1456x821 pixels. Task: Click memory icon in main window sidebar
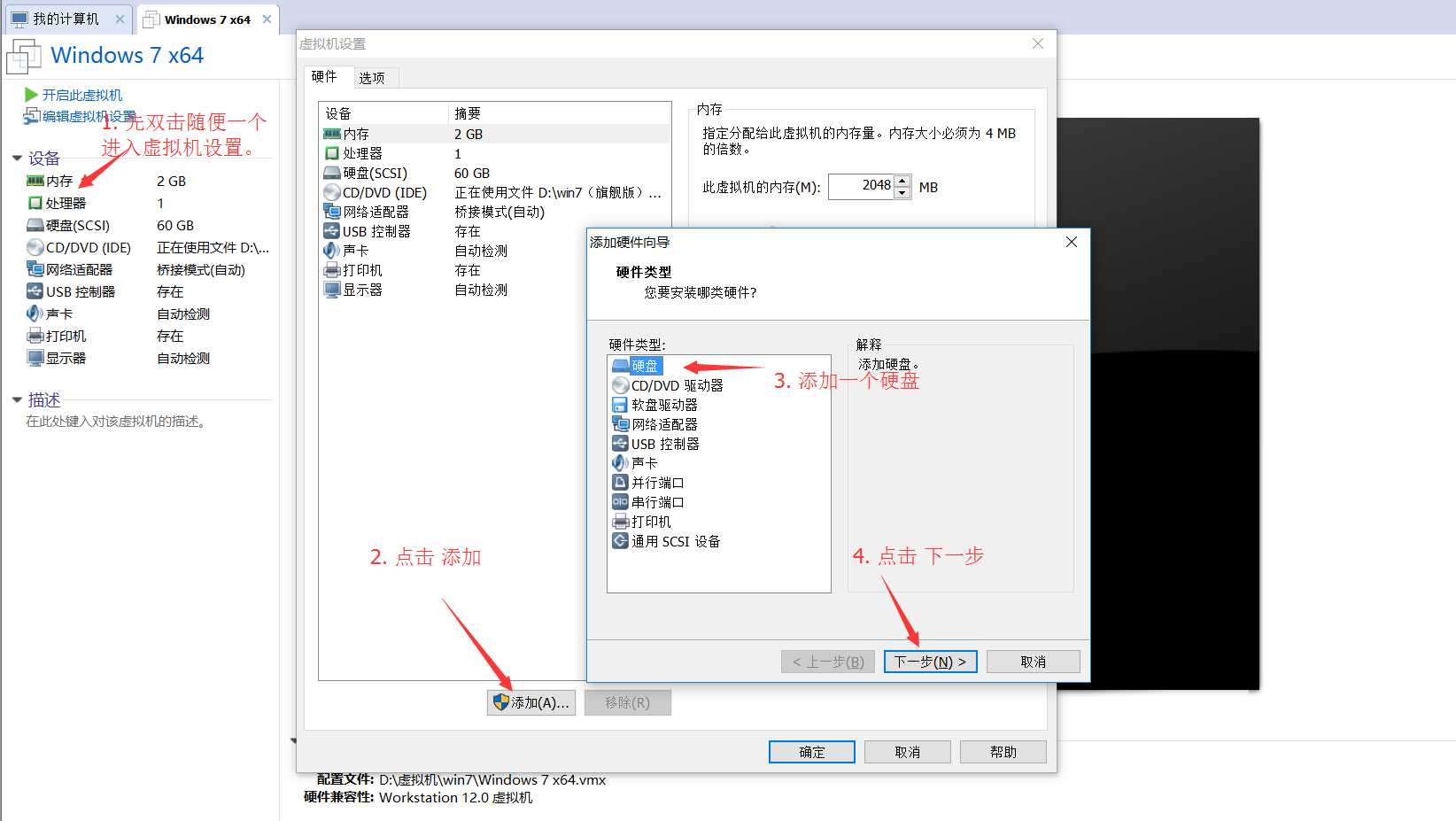[x=35, y=181]
